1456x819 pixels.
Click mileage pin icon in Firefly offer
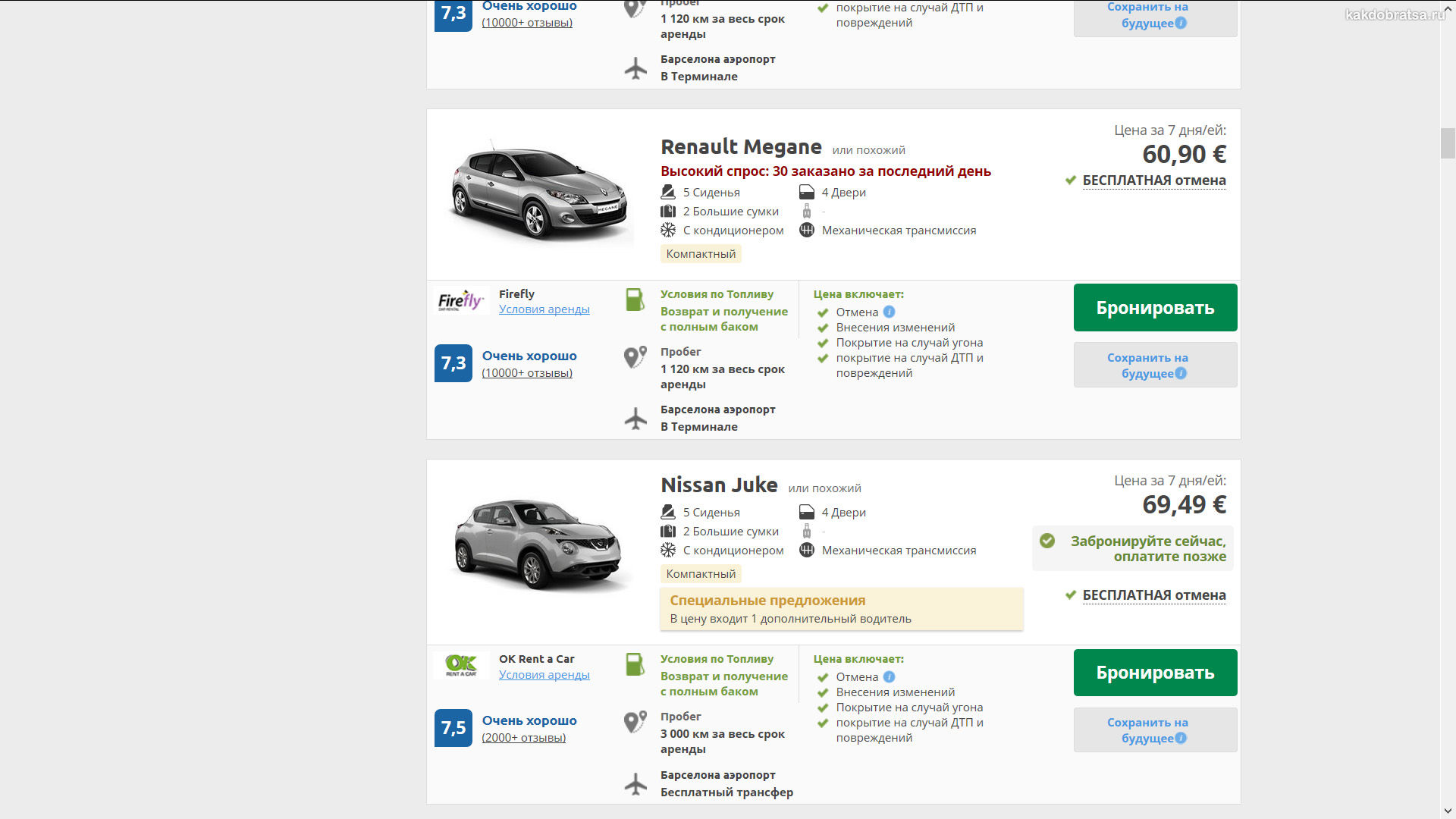[x=635, y=356]
